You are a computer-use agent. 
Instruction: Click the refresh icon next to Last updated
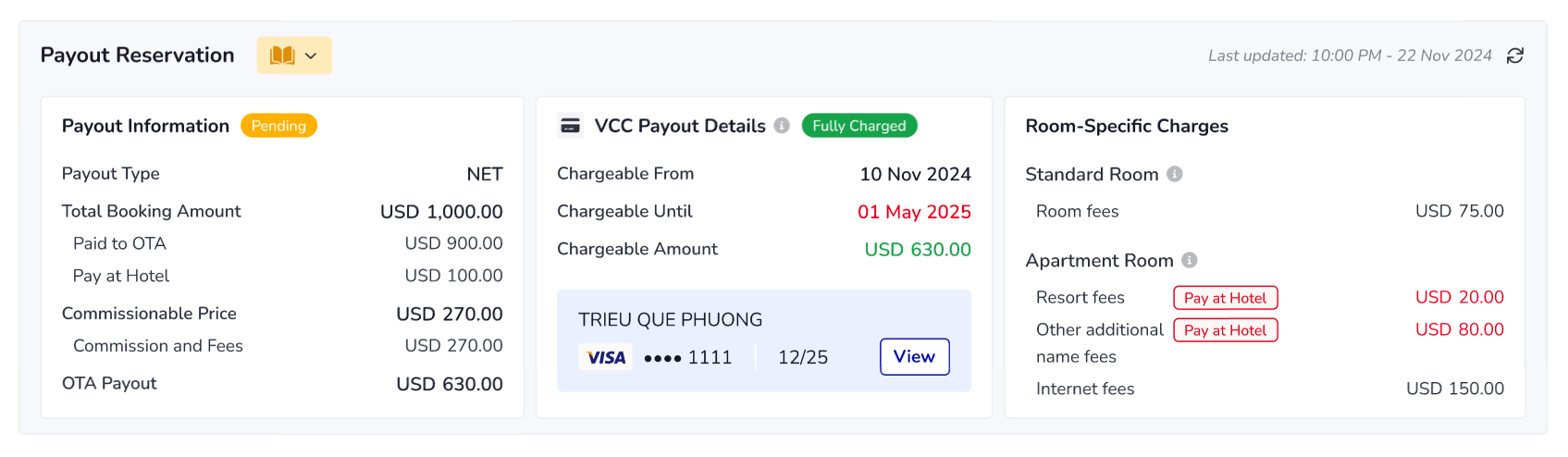tap(1514, 56)
